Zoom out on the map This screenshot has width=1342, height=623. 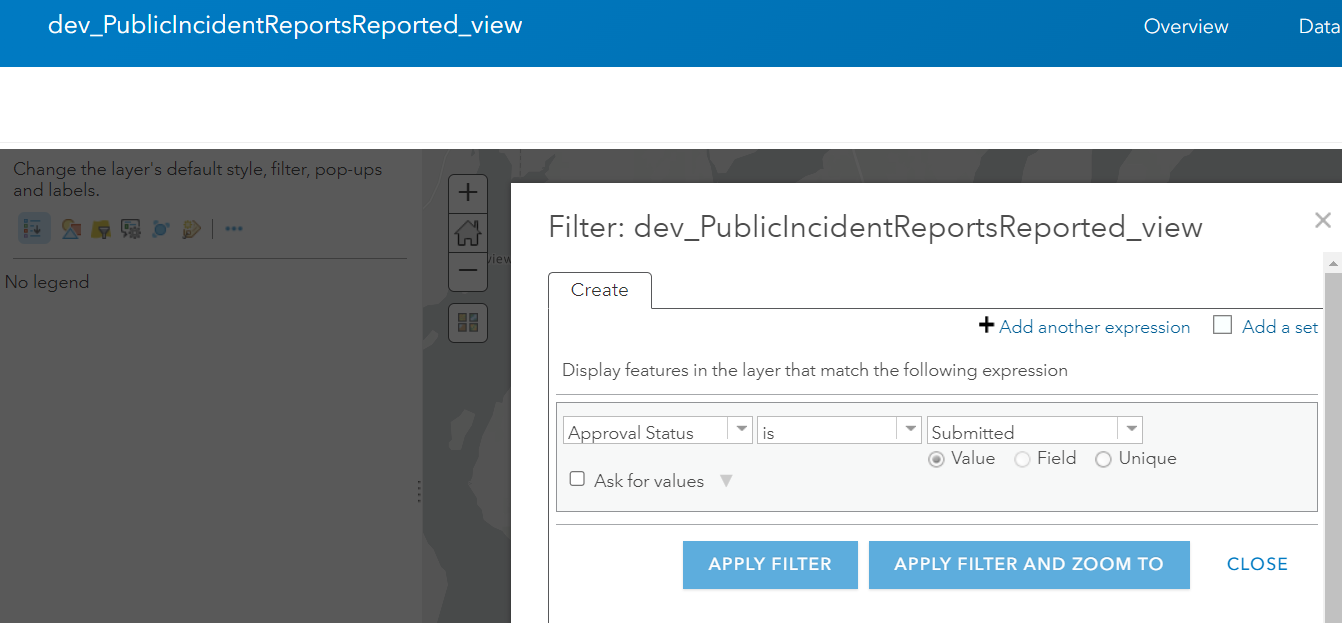tap(468, 271)
